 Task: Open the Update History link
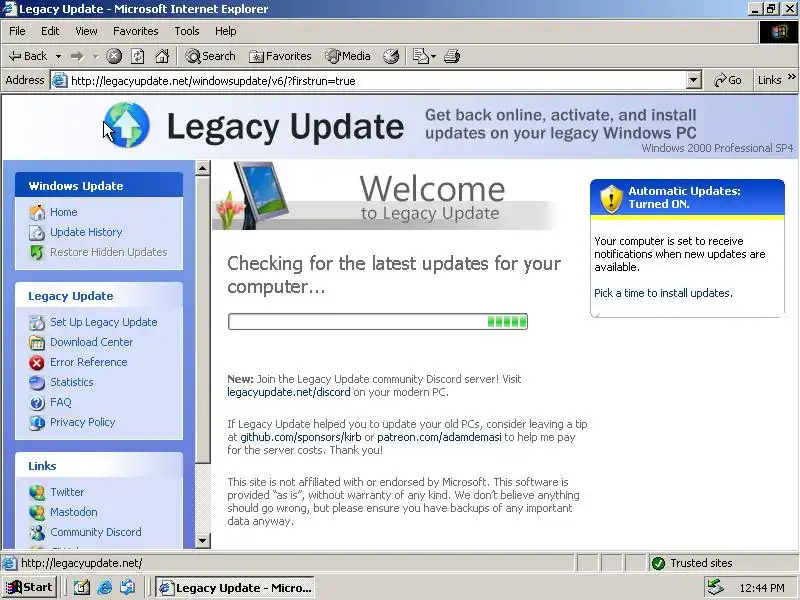pyautogui.click(x=86, y=232)
